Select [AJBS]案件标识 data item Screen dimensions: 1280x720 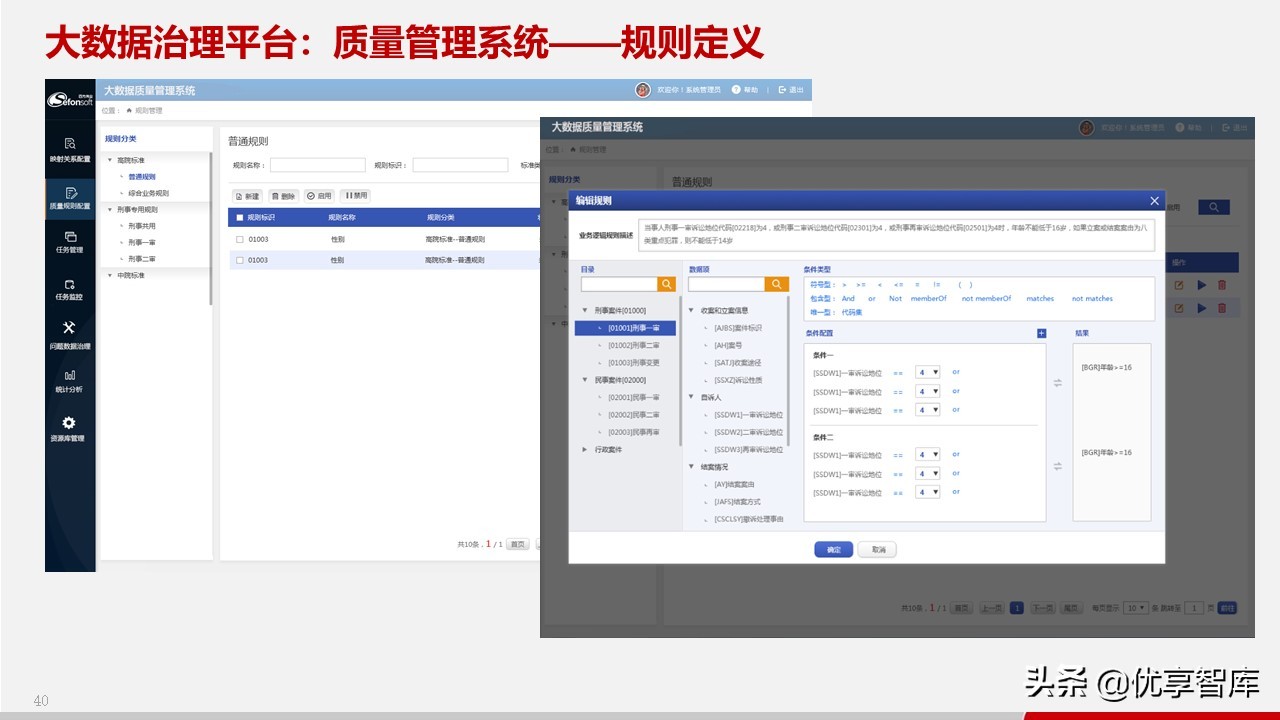tap(738, 328)
